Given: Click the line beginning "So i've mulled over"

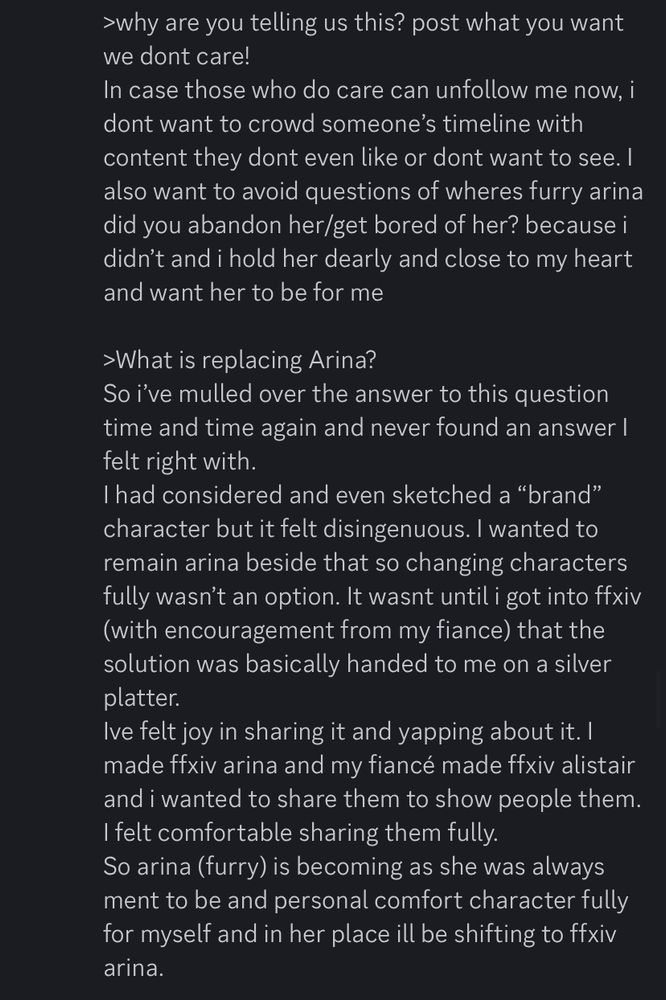Looking at the screenshot, I should pyautogui.click(x=356, y=394).
